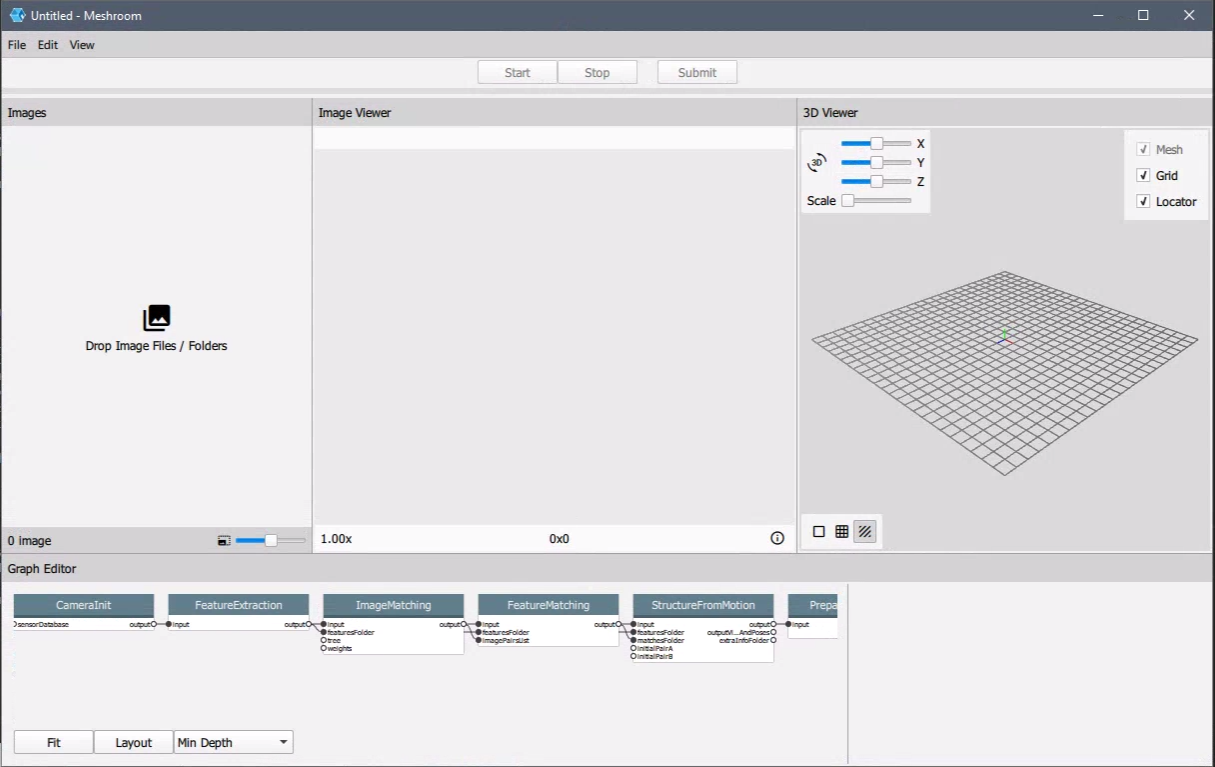Click FeatureMatching imagePairsList input pin
Image resolution: width=1215 pixels, height=767 pixels.
(479, 640)
